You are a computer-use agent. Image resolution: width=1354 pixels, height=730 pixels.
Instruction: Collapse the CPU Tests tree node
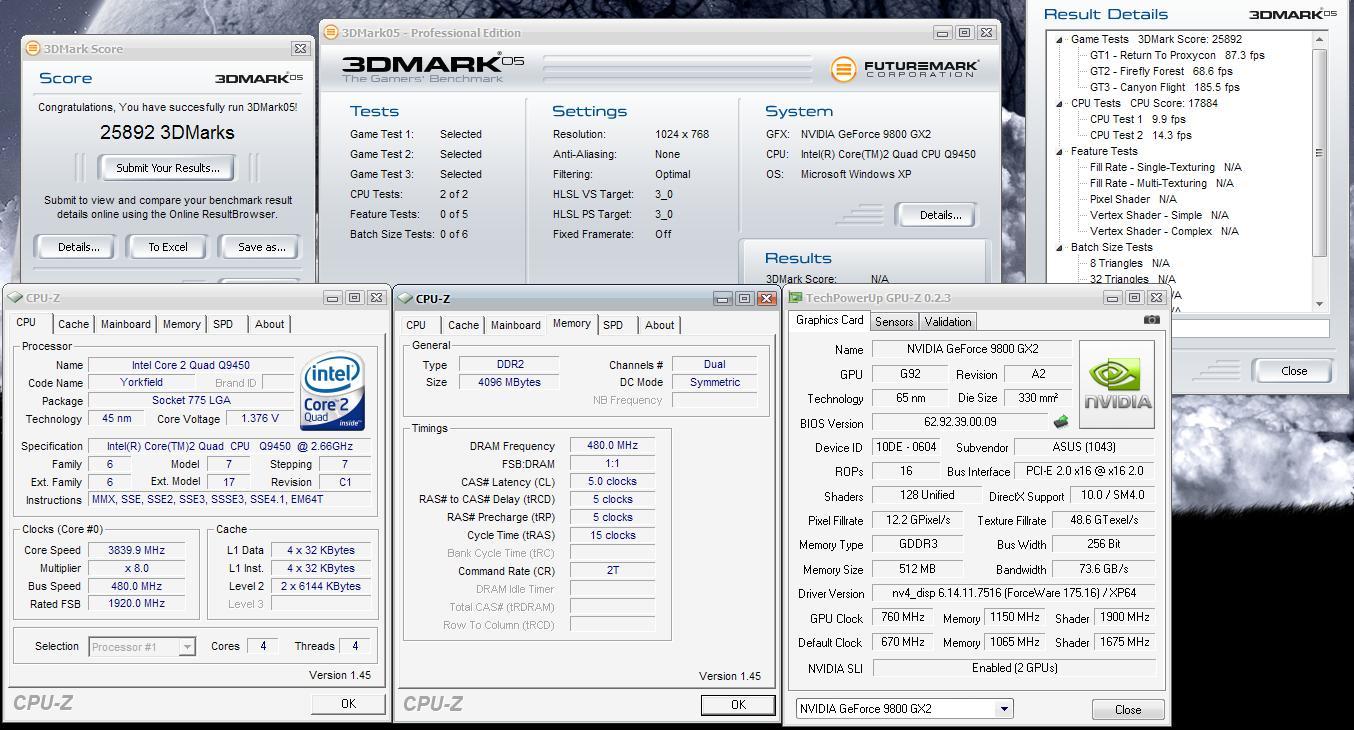(x=1060, y=103)
